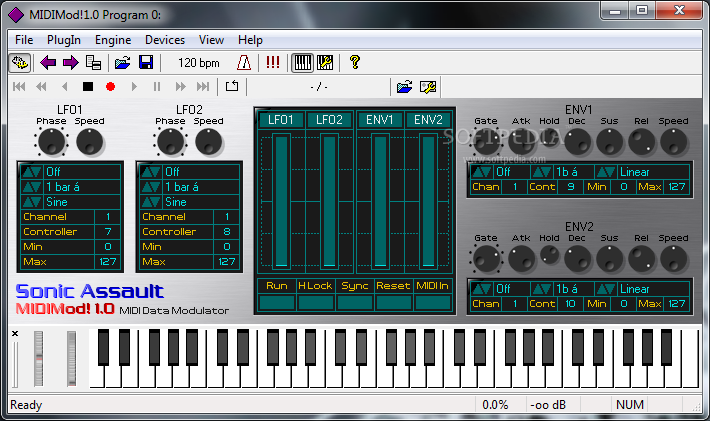Toggle the metronome icon
The height and width of the screenshot is (421, 710).
[244, 62]
